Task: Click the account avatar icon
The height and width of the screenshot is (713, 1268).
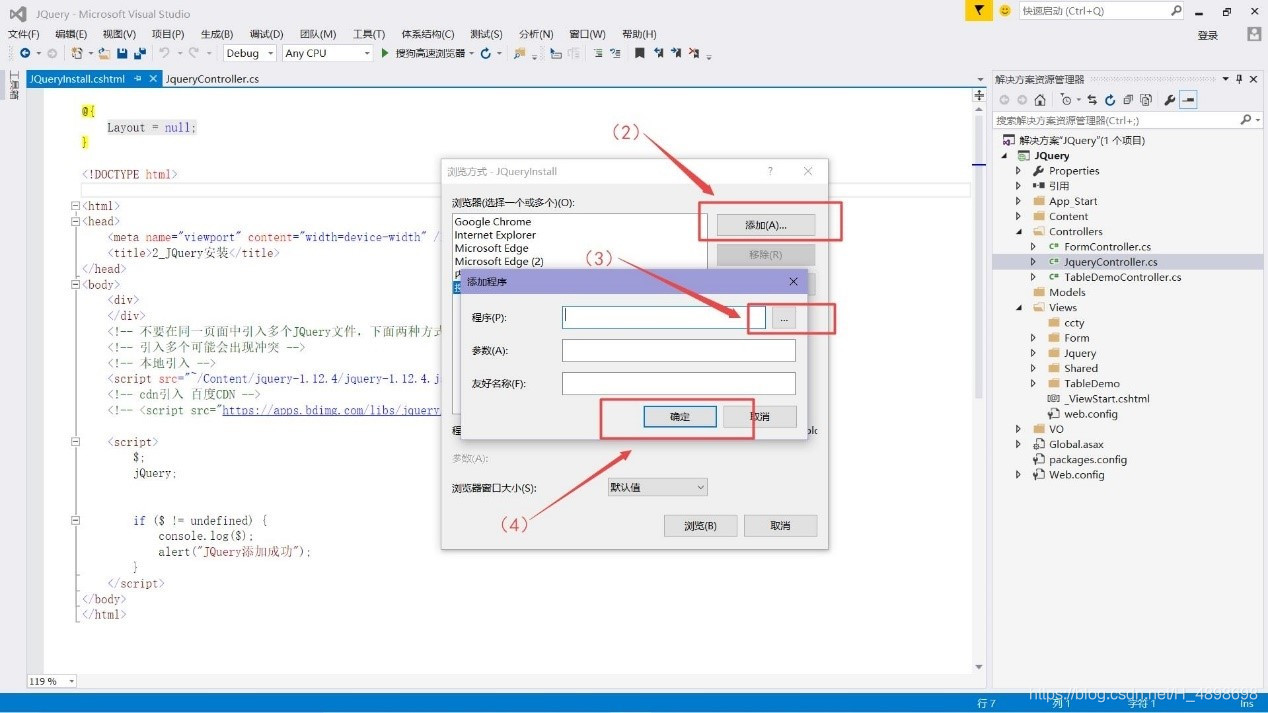Action: pyautogui.click(x=1254, y=34)
